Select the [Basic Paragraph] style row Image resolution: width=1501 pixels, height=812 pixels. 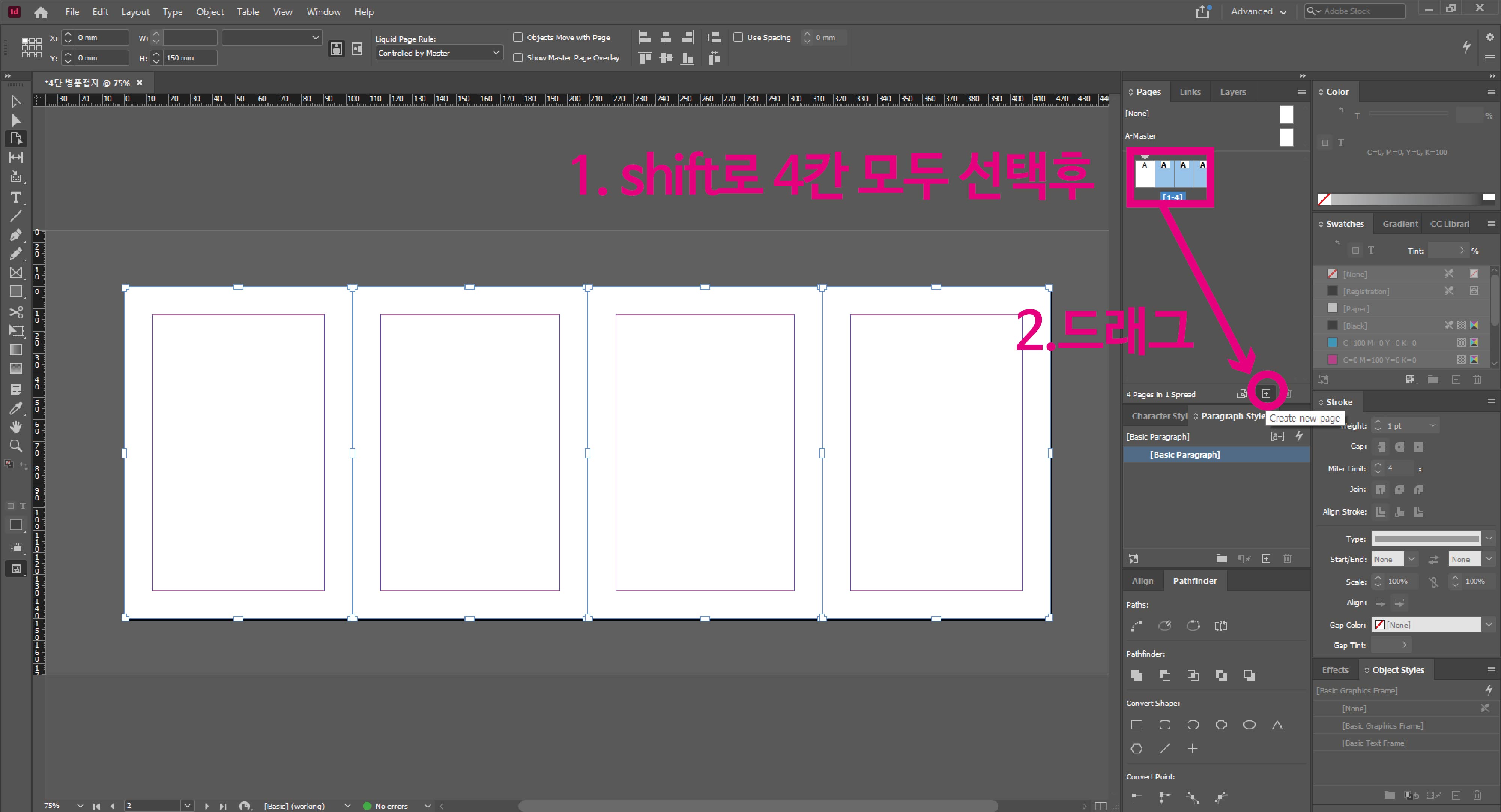(1216, 454)
